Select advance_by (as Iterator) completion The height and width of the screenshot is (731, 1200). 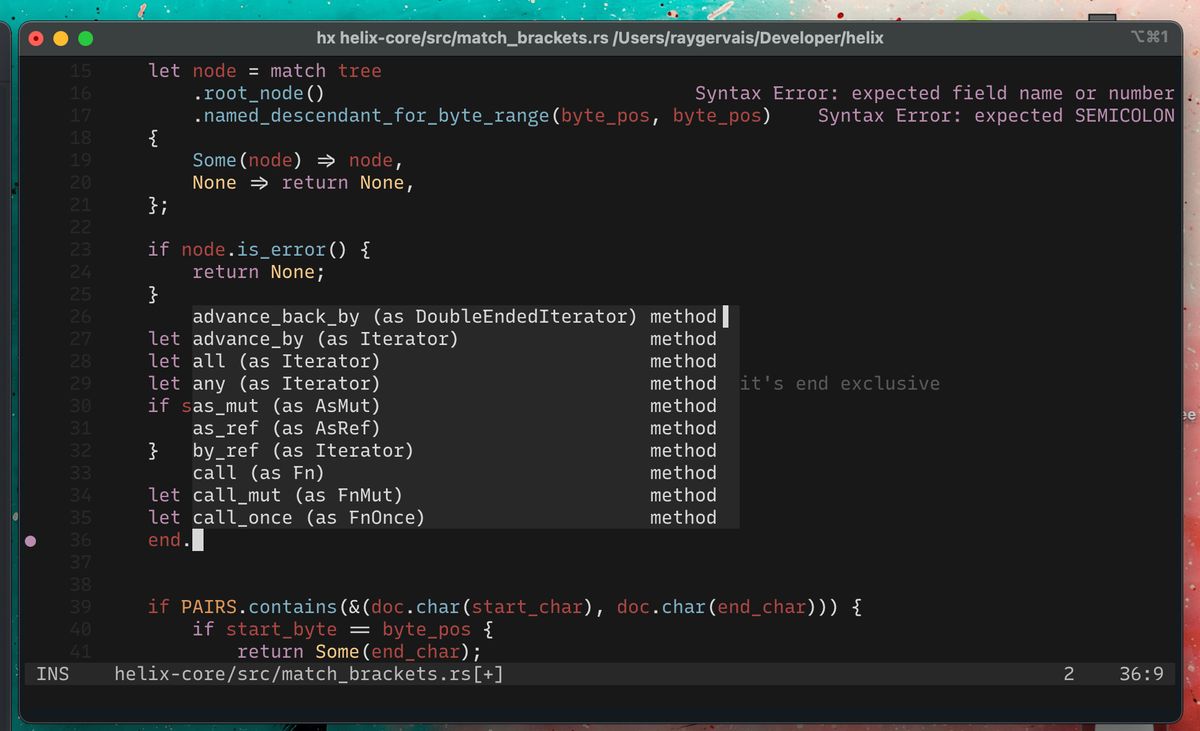click(325, 339)
